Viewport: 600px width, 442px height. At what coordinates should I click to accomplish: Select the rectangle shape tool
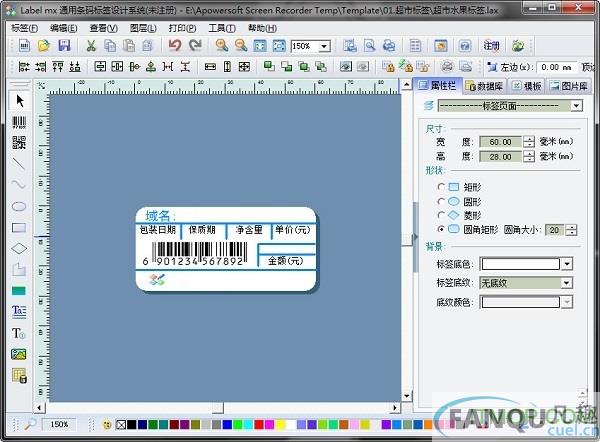[x=19, y=228]
